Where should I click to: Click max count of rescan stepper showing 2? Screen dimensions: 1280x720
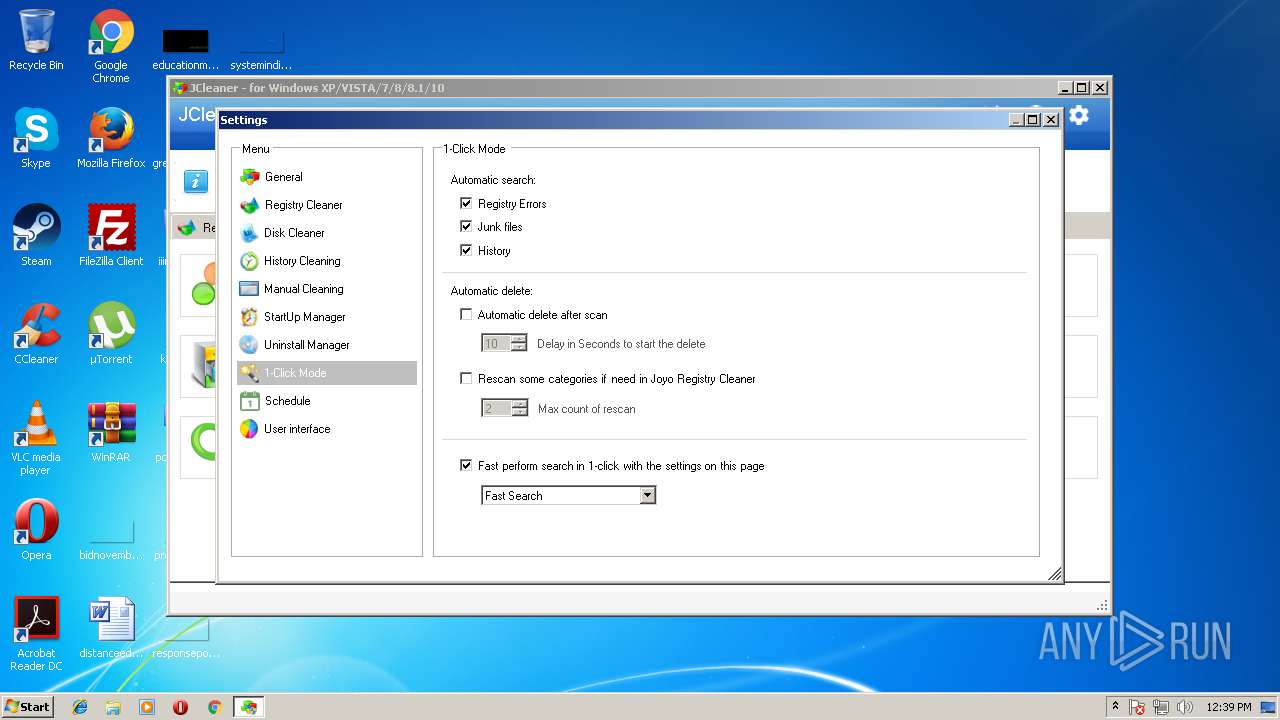coord(518,408)
